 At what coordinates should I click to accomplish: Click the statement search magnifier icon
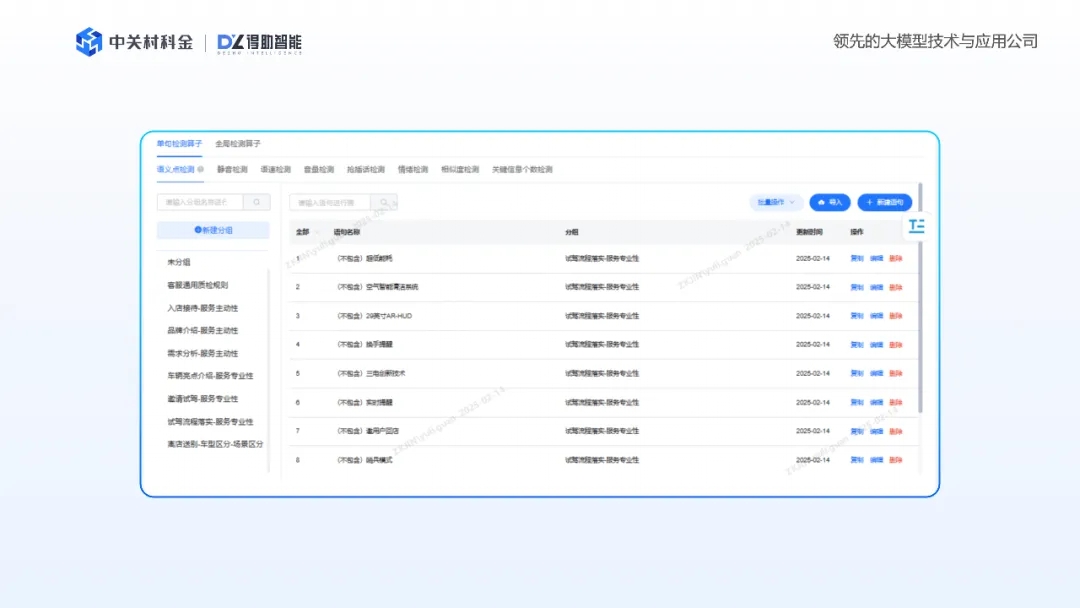click(x=384, y=202)
